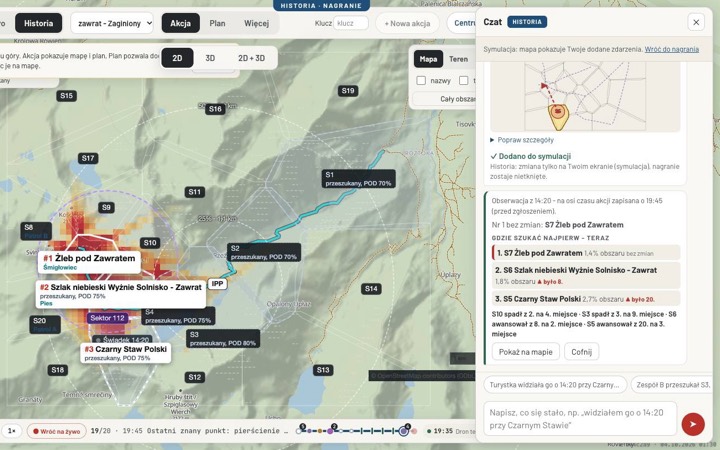Click the S14 sector marker on map
The height and width of the screenshot is (450, 720).
point(371,288)
